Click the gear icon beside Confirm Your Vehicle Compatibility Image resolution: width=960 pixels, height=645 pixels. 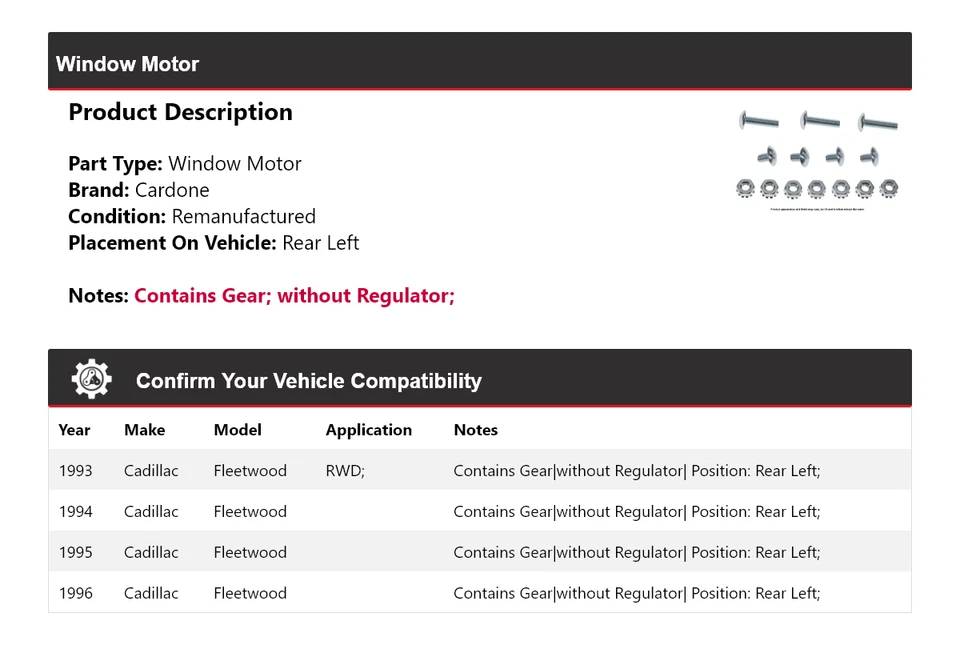[91, 379]
